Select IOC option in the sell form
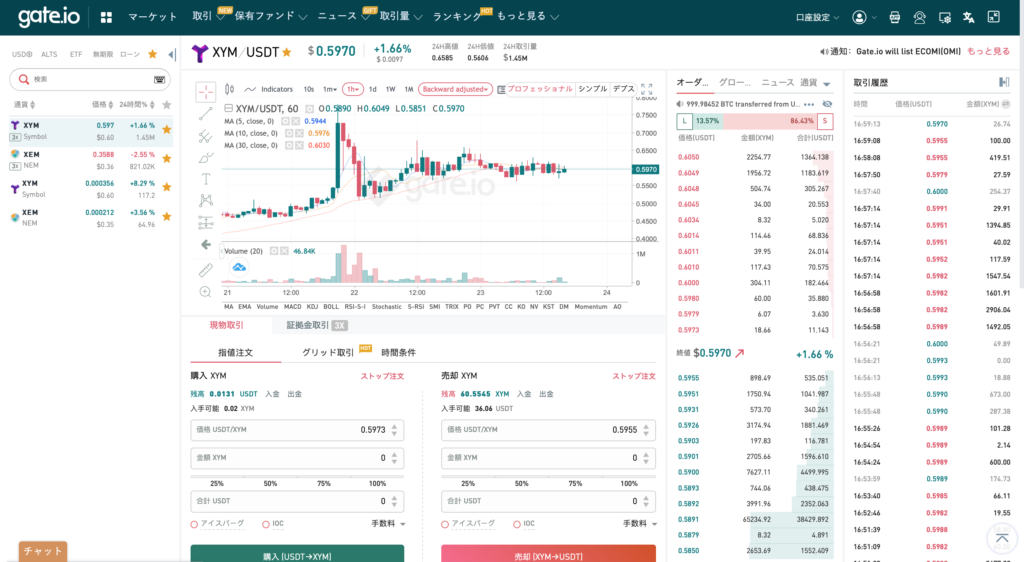 pos(515,523)
